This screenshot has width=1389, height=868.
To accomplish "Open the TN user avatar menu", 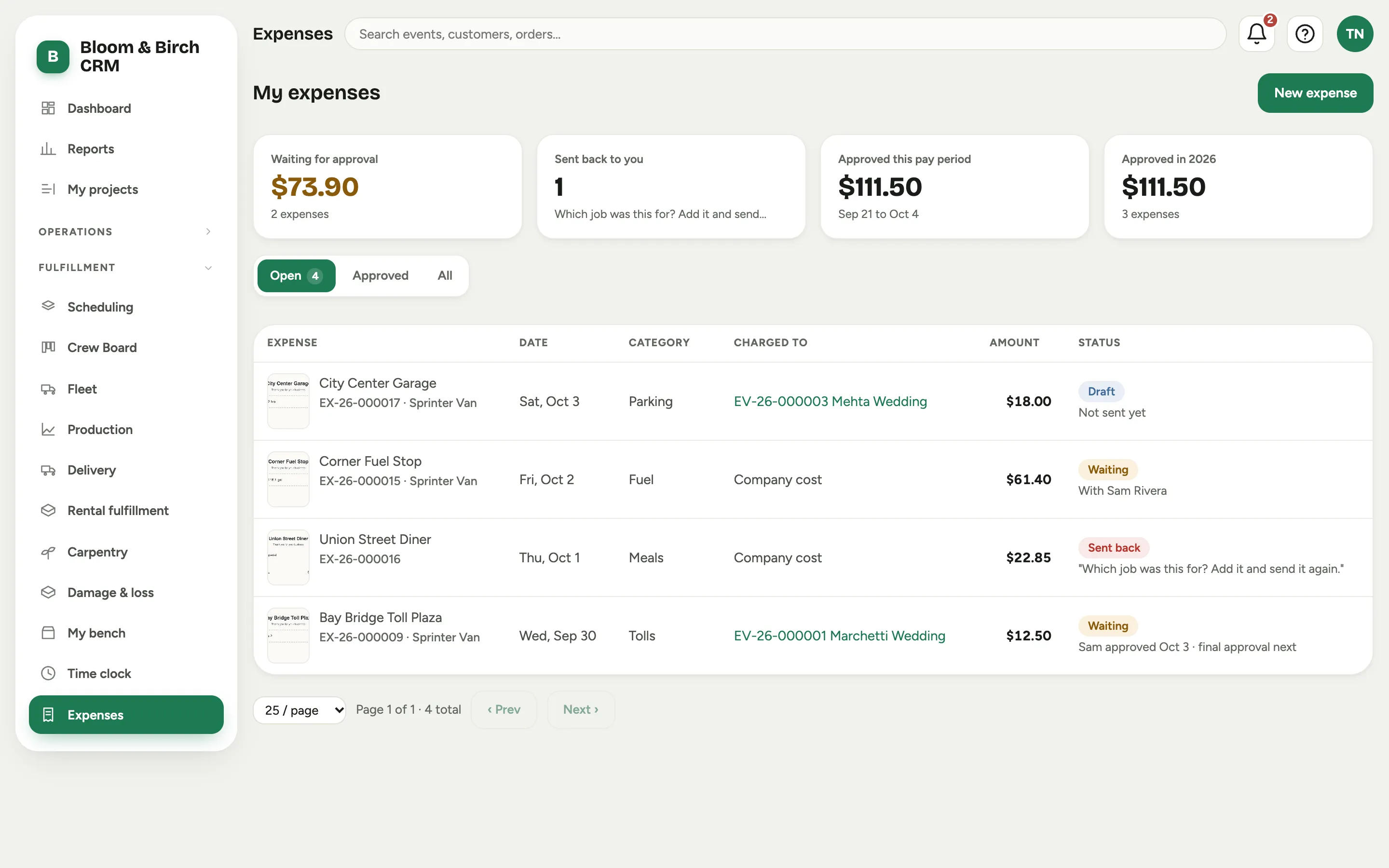I will click(1355, 34).
